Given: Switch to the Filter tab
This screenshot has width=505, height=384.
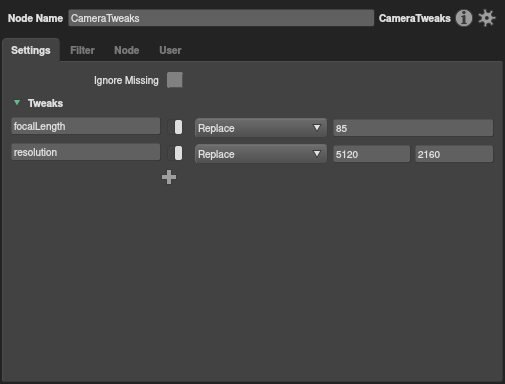Looking at the screenshot, I should click(82, 50).
